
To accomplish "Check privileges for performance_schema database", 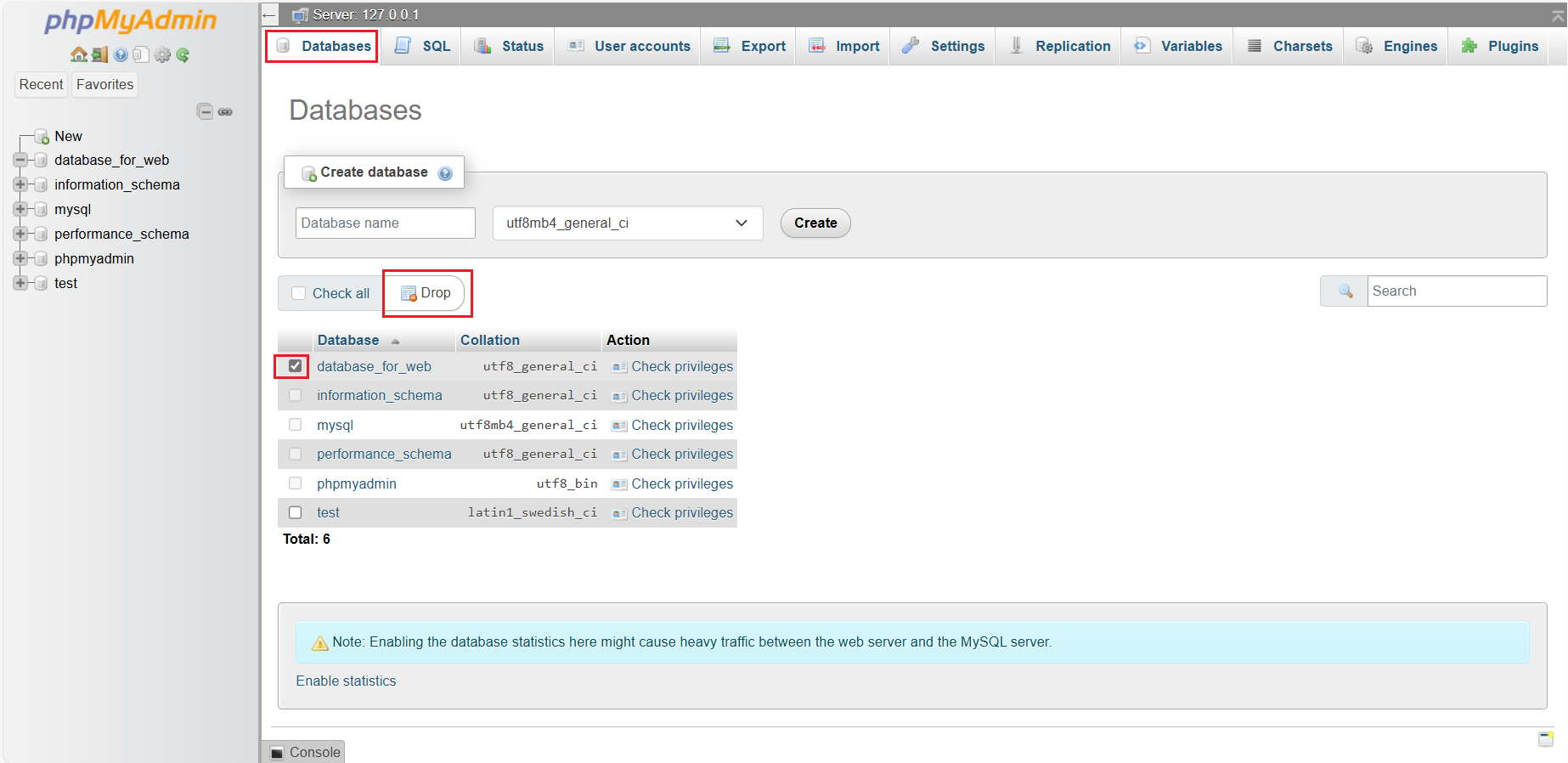I will pos(673,454).
